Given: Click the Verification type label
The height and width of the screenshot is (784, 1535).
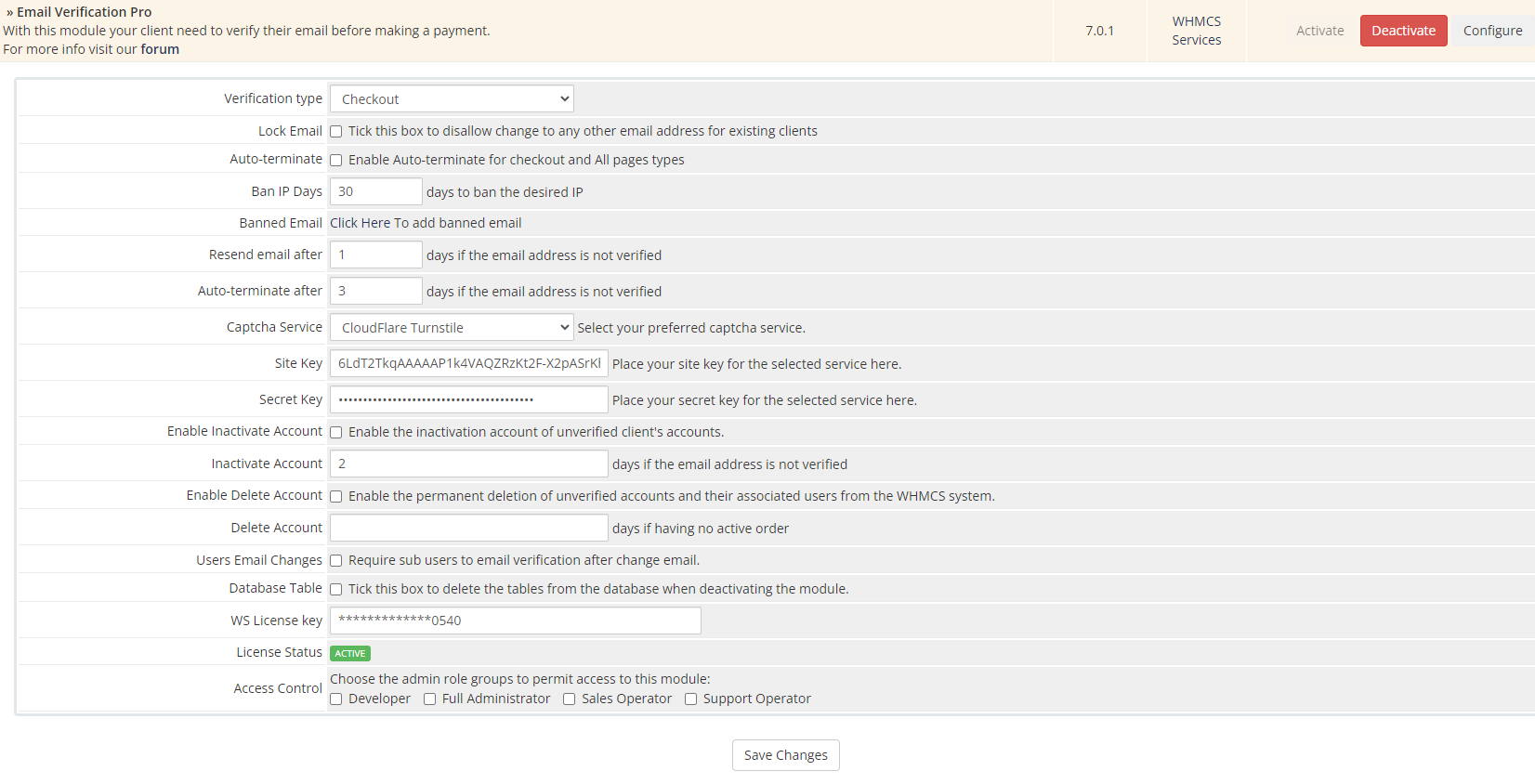Looking at the screenshot, I should coord(273,98).
